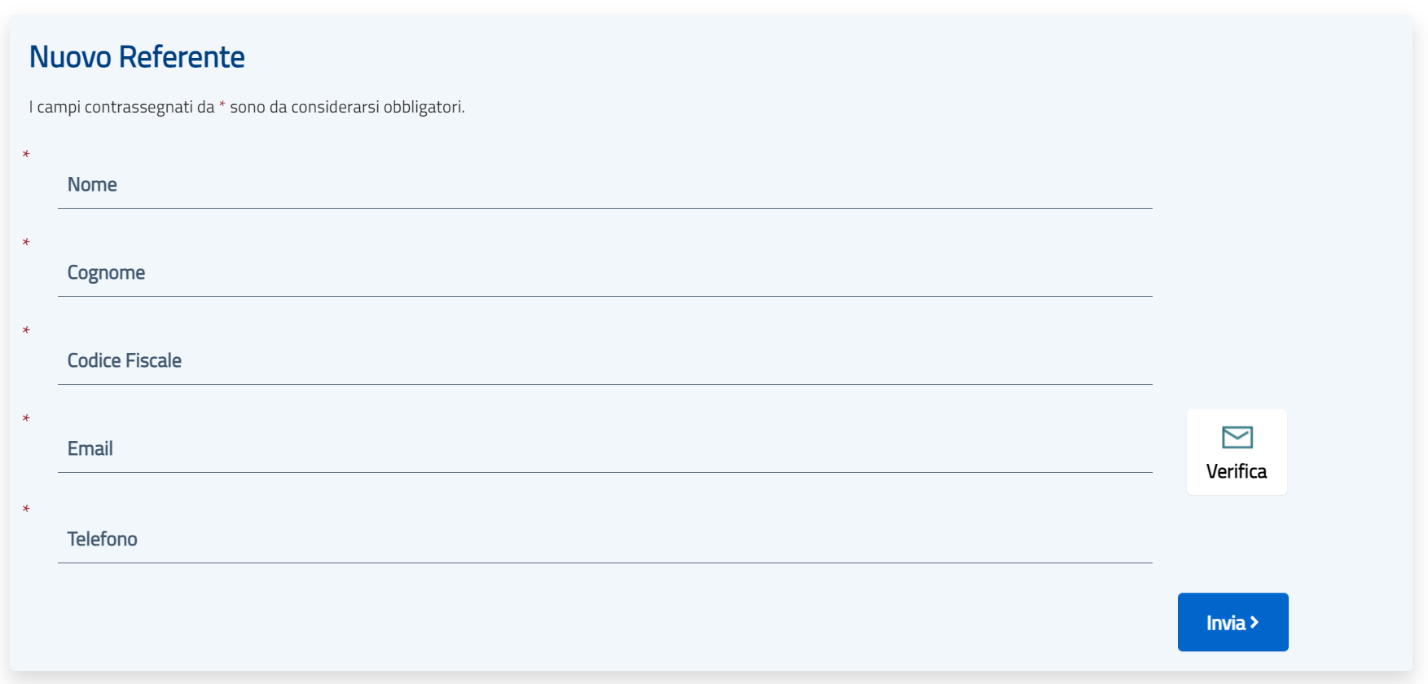The width and height of the screenshot is (1428, 684).
Task: Click the required asterisk beside Telefono field
Action: tap(26, 509)
